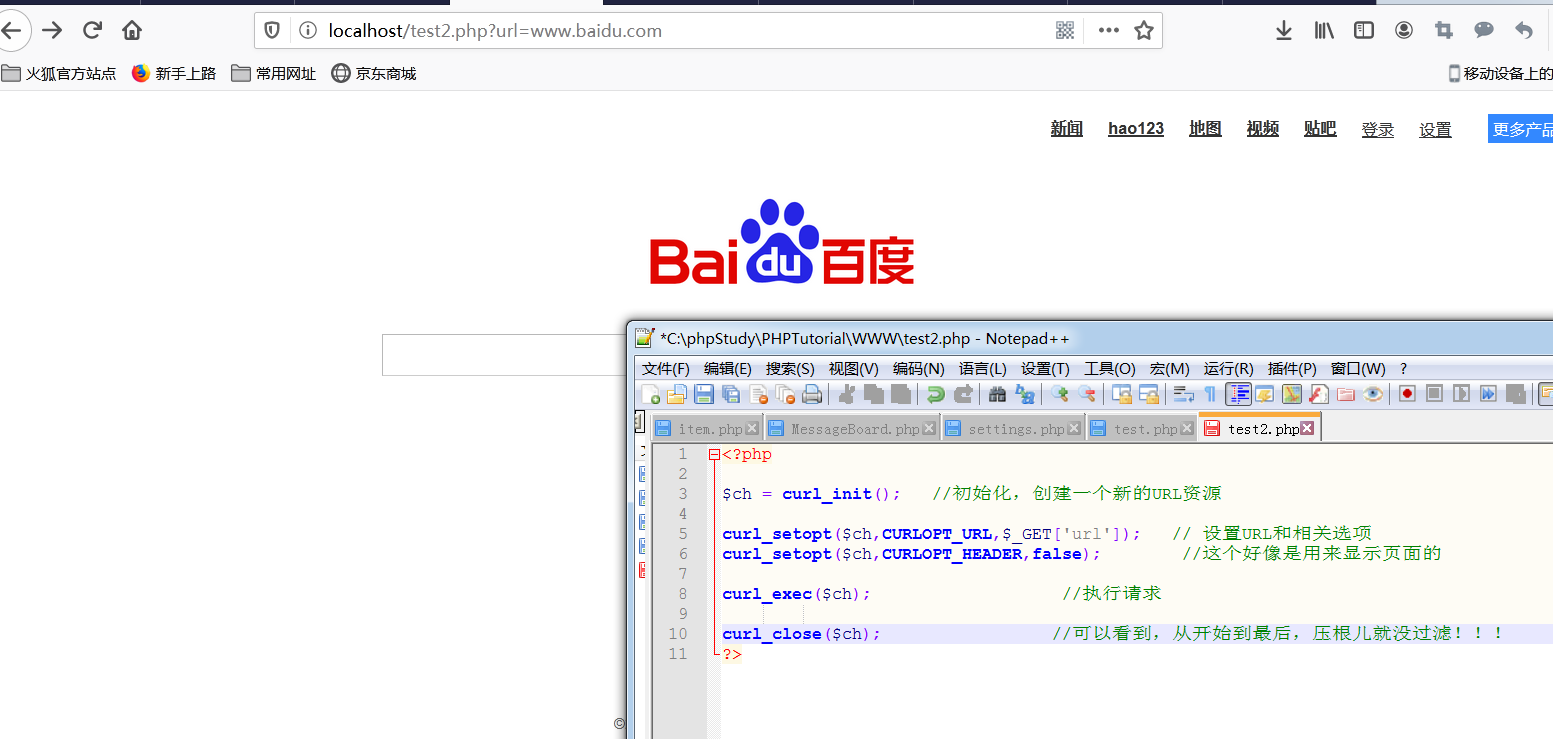Open Folder as Workspace icon
1553x739 pixels.
[1346, 394]
